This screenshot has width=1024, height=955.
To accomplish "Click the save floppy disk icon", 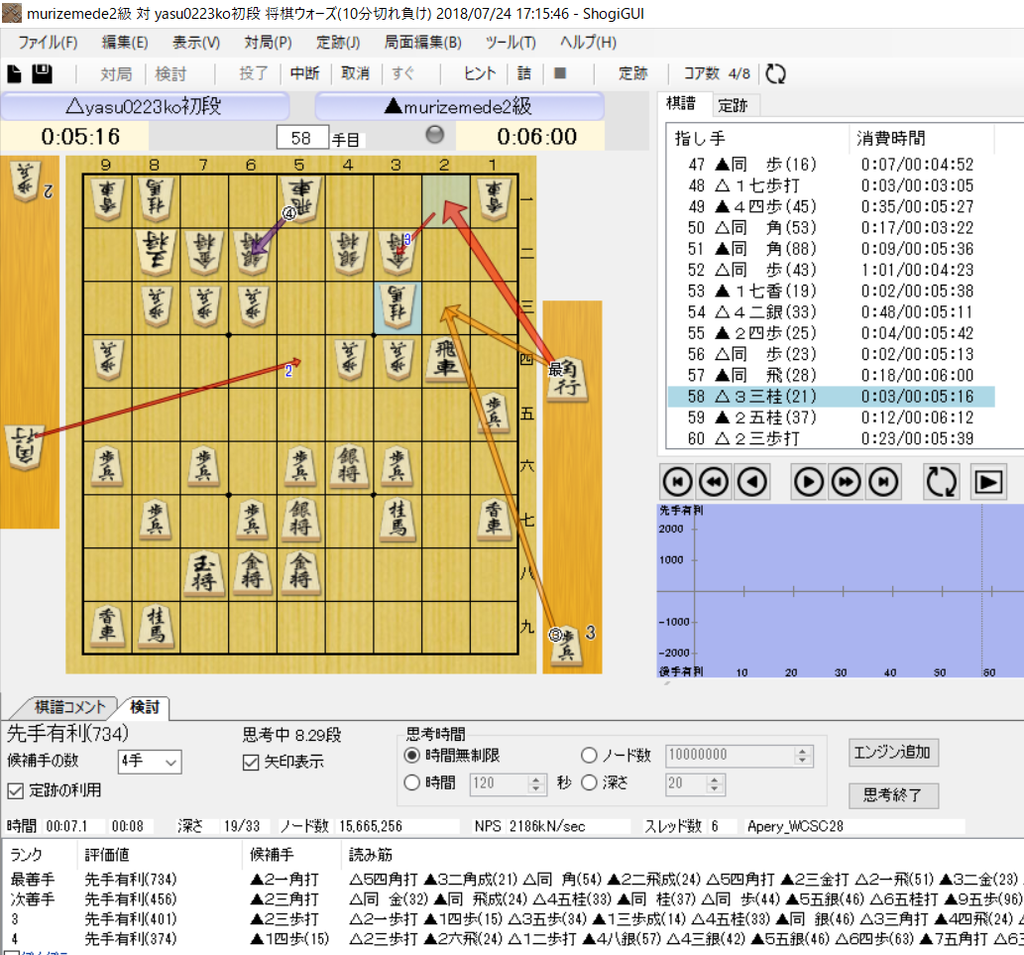I will (42, 74).
